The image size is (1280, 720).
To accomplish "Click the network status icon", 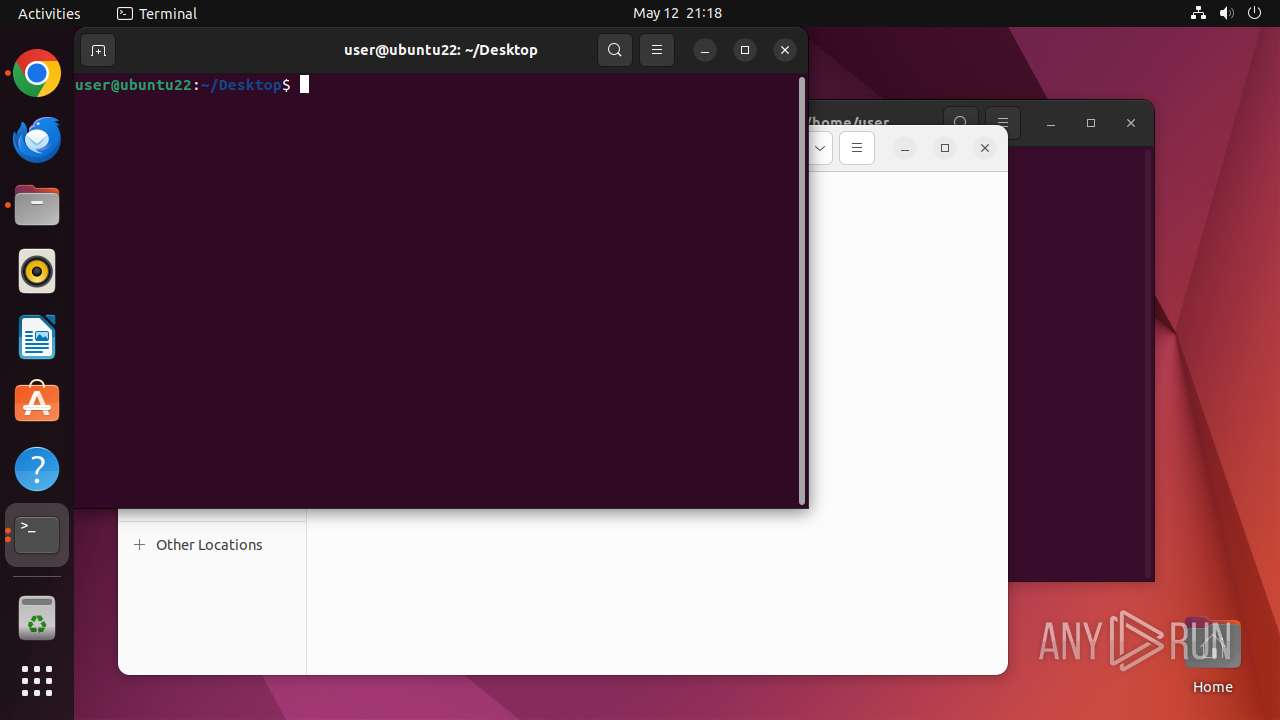I will click(1199, 13).
